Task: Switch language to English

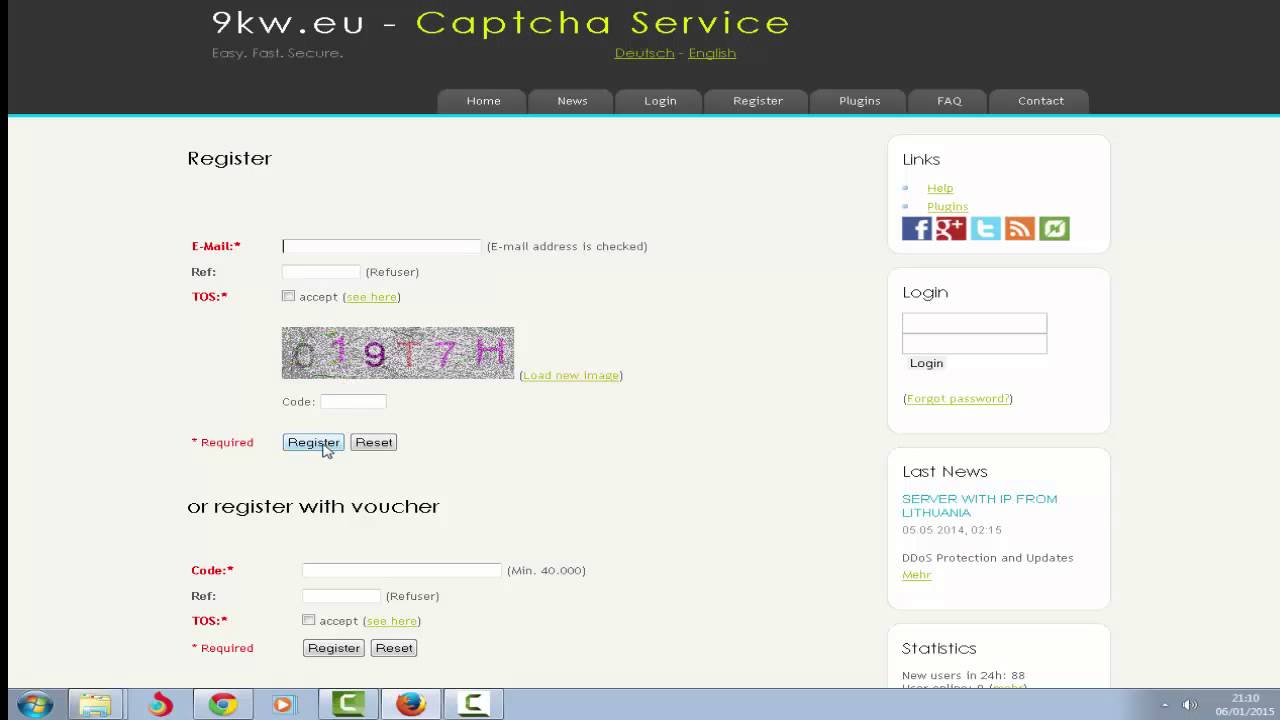Action: pyautogui.click(x=712, y=53)
